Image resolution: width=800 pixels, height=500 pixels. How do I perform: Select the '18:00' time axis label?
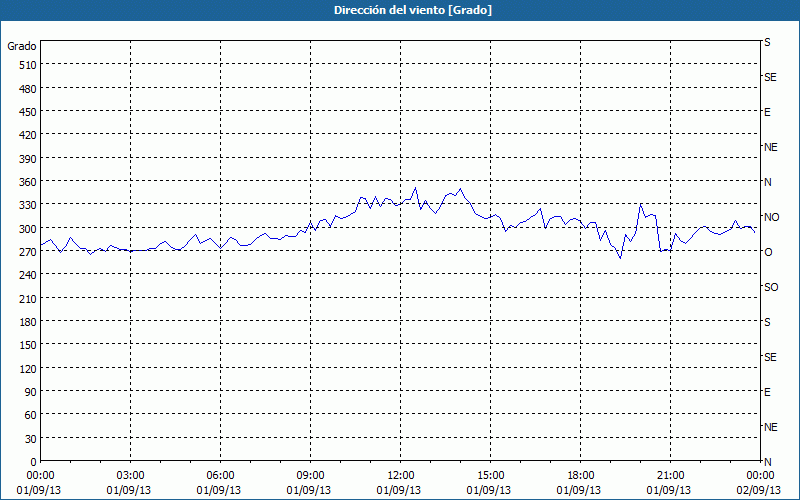tap(581, 476)
